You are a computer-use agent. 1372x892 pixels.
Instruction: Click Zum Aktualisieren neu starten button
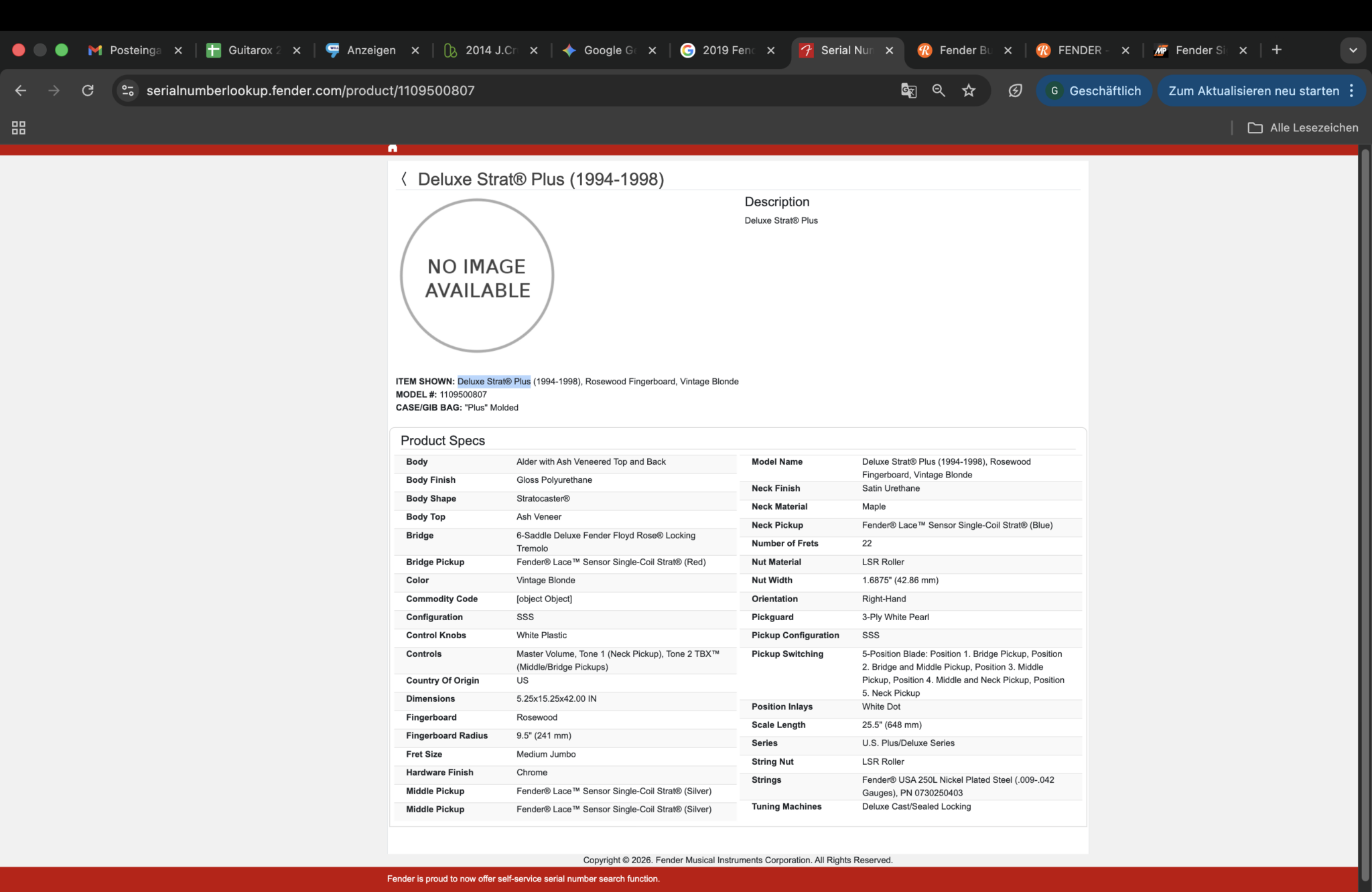coord(1253,90)
